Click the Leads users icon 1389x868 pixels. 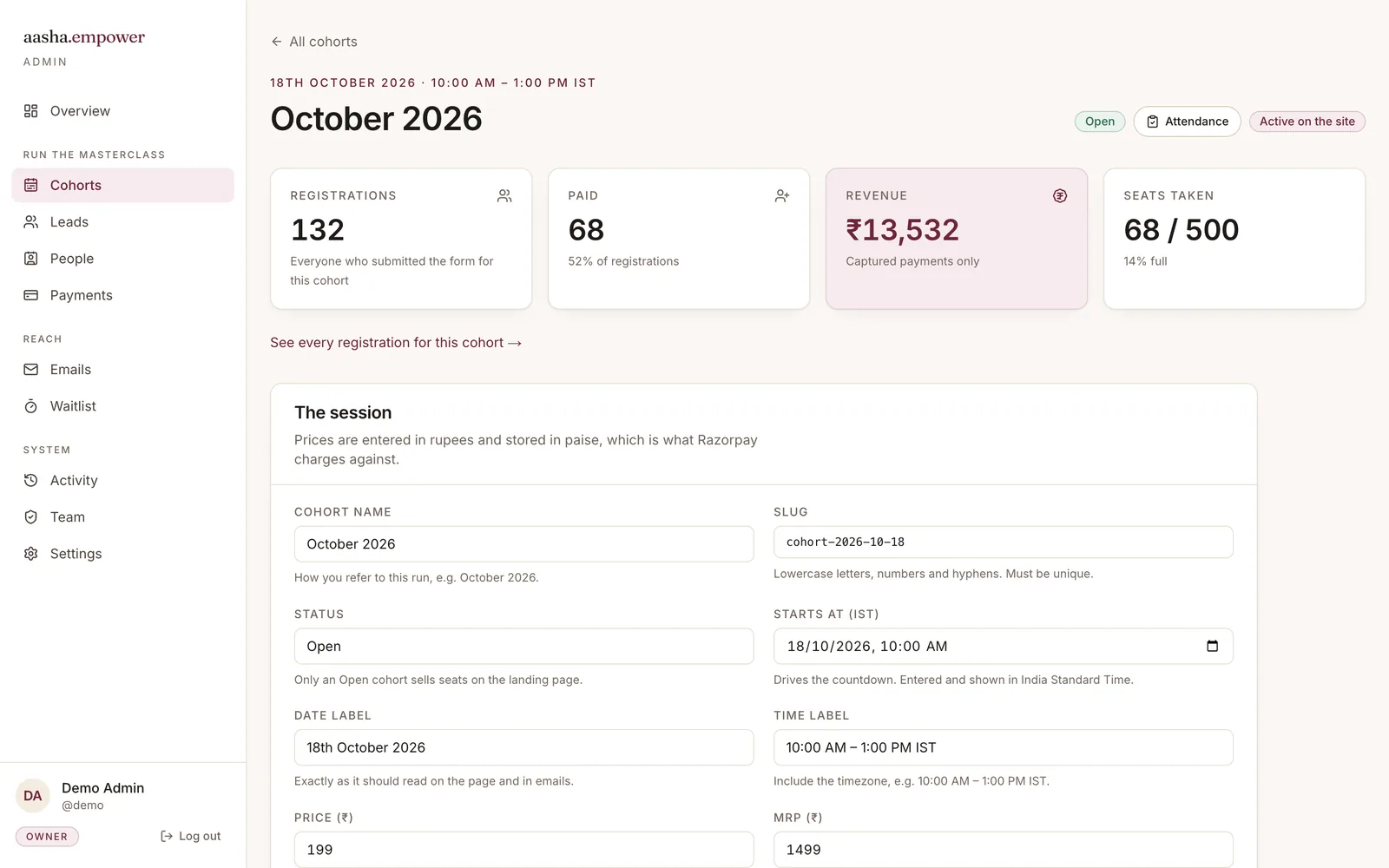31,222
